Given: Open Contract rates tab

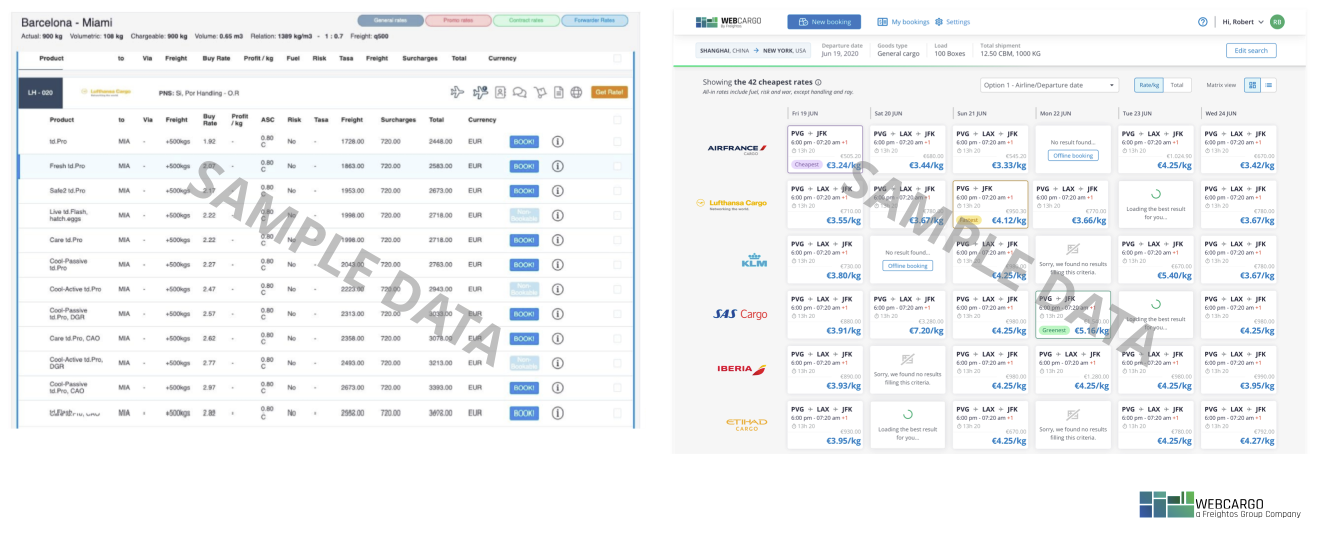Looking at the screenshot, I should [x=525, y=20].
